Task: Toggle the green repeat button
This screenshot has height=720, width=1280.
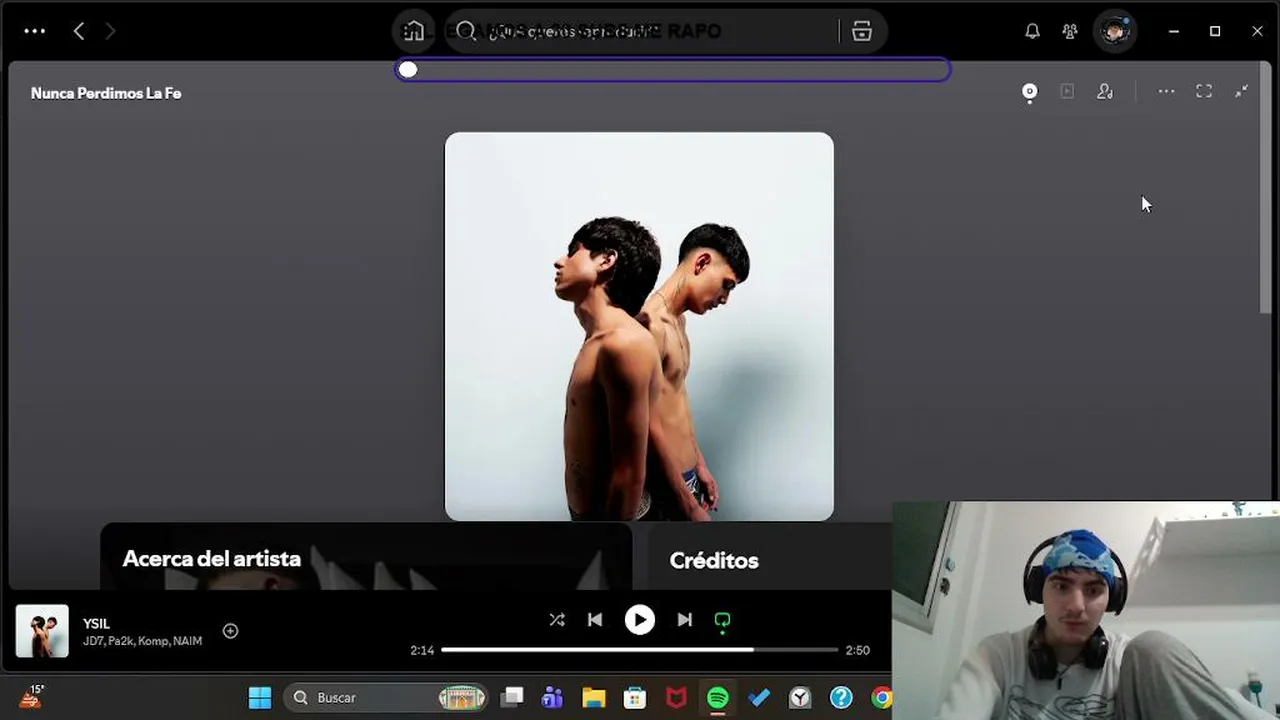Action: click(x=722, y=621)
